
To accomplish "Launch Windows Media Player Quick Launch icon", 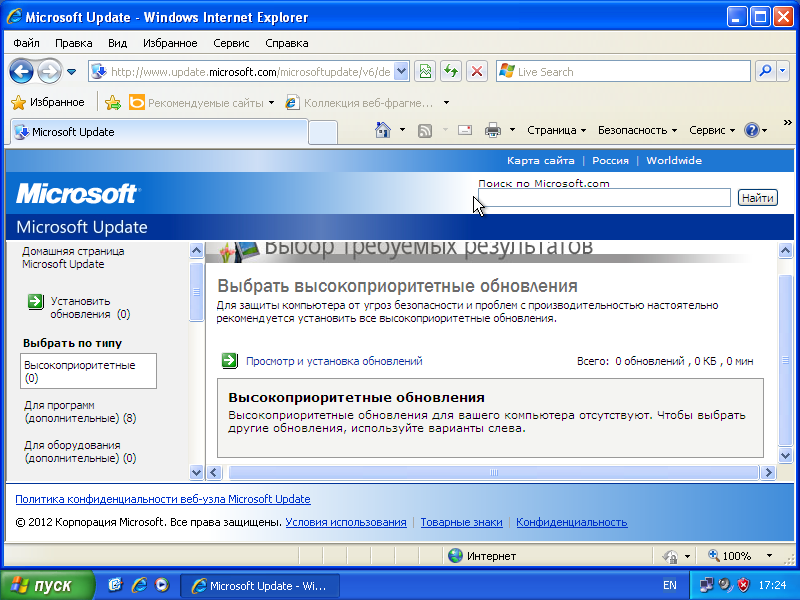I will (162, 585).
